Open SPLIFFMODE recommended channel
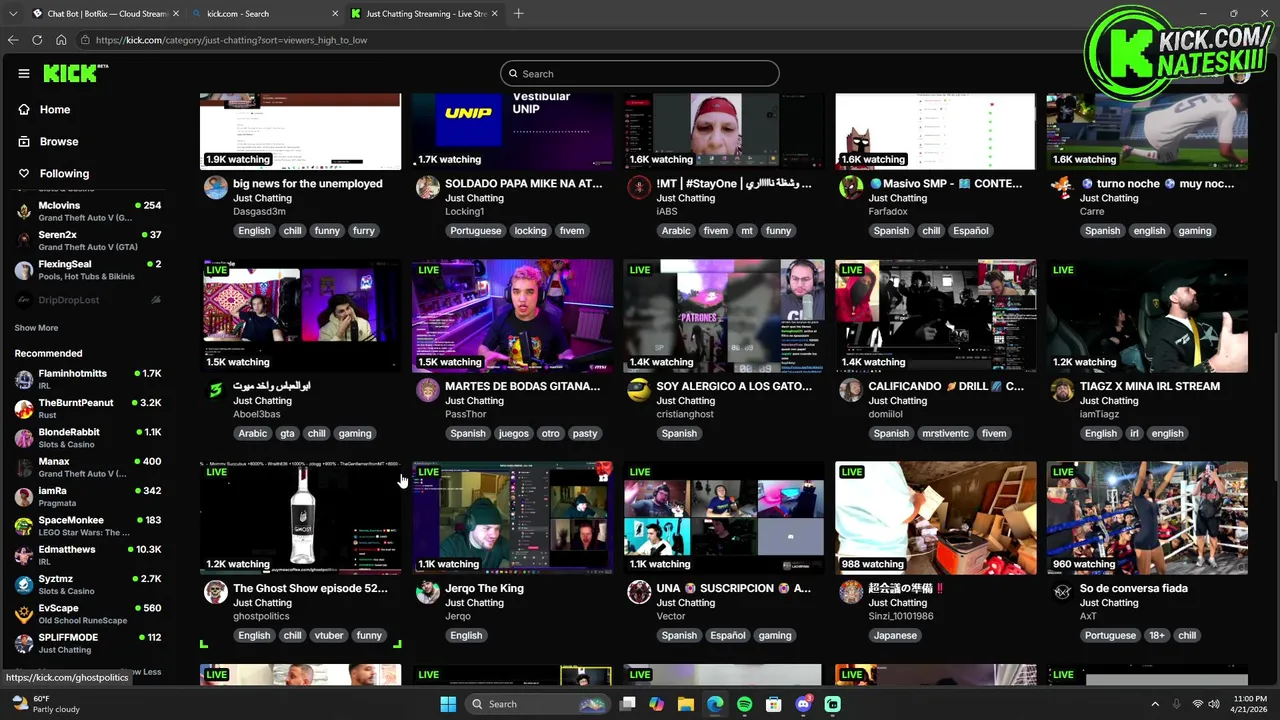The height and width of the screenshot is (720, 1280). click(x=88, y=643)
